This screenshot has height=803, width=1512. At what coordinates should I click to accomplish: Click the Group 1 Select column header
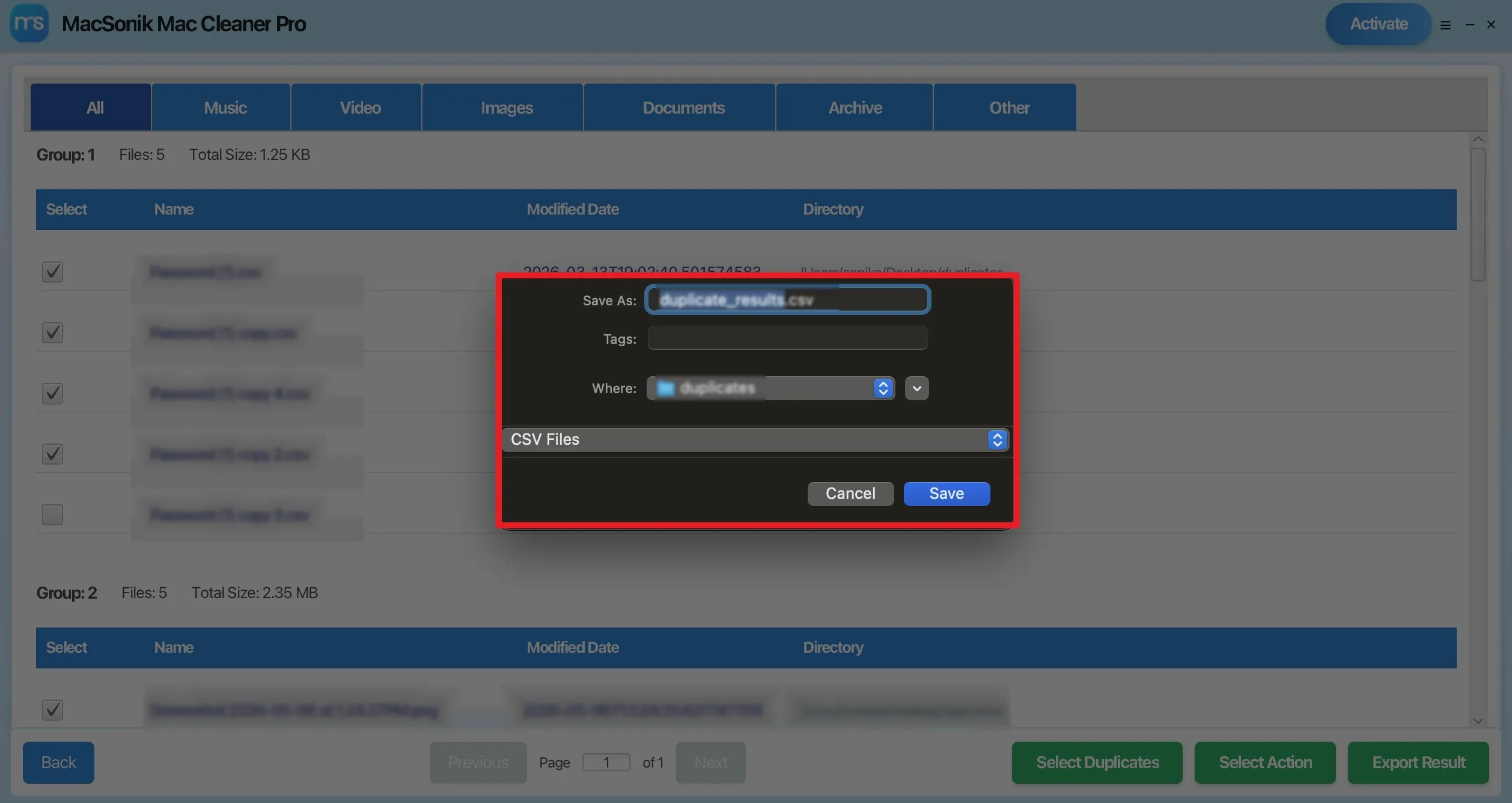click(66, 209)
